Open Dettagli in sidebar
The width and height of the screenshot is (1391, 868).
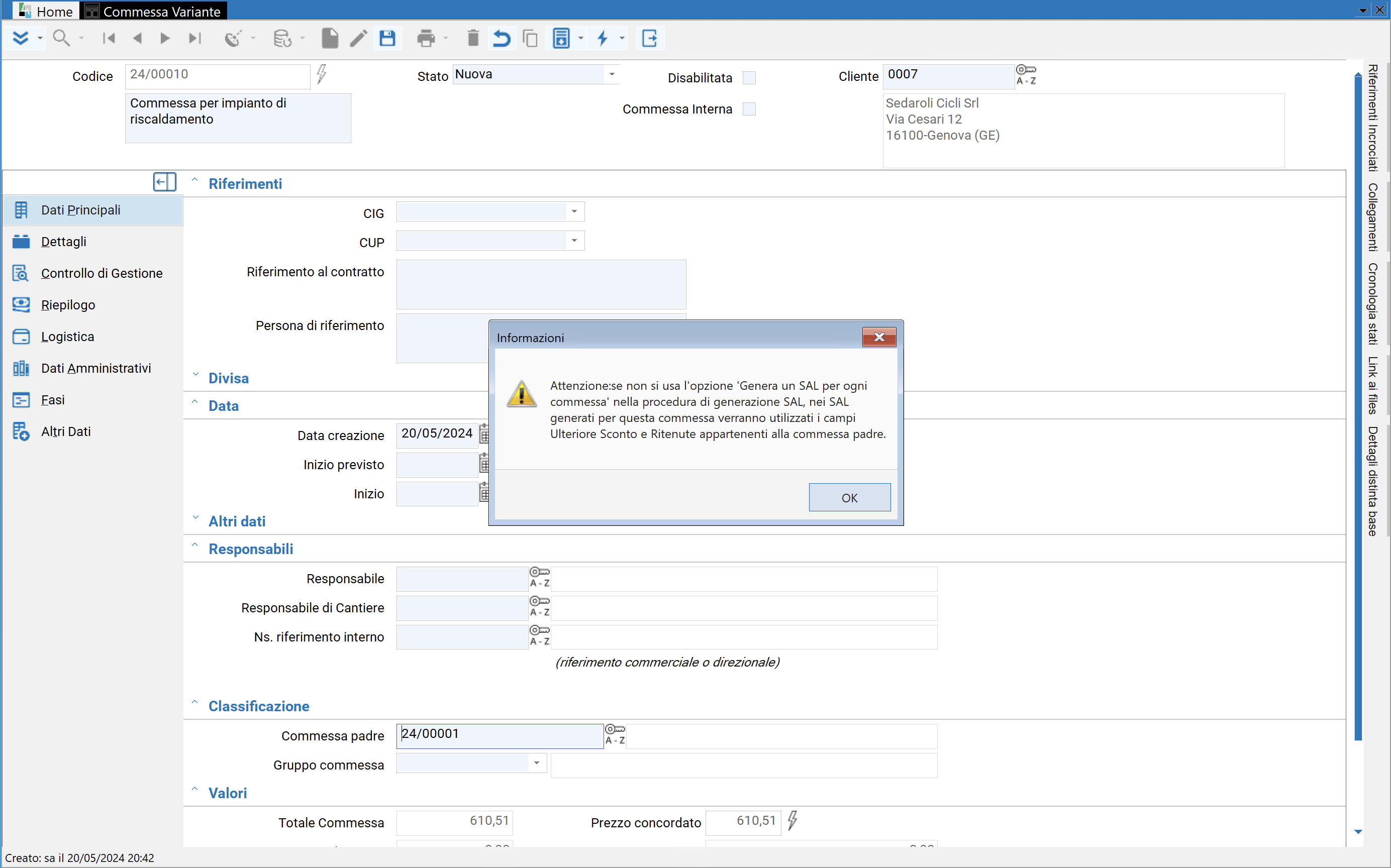(92, 242)
